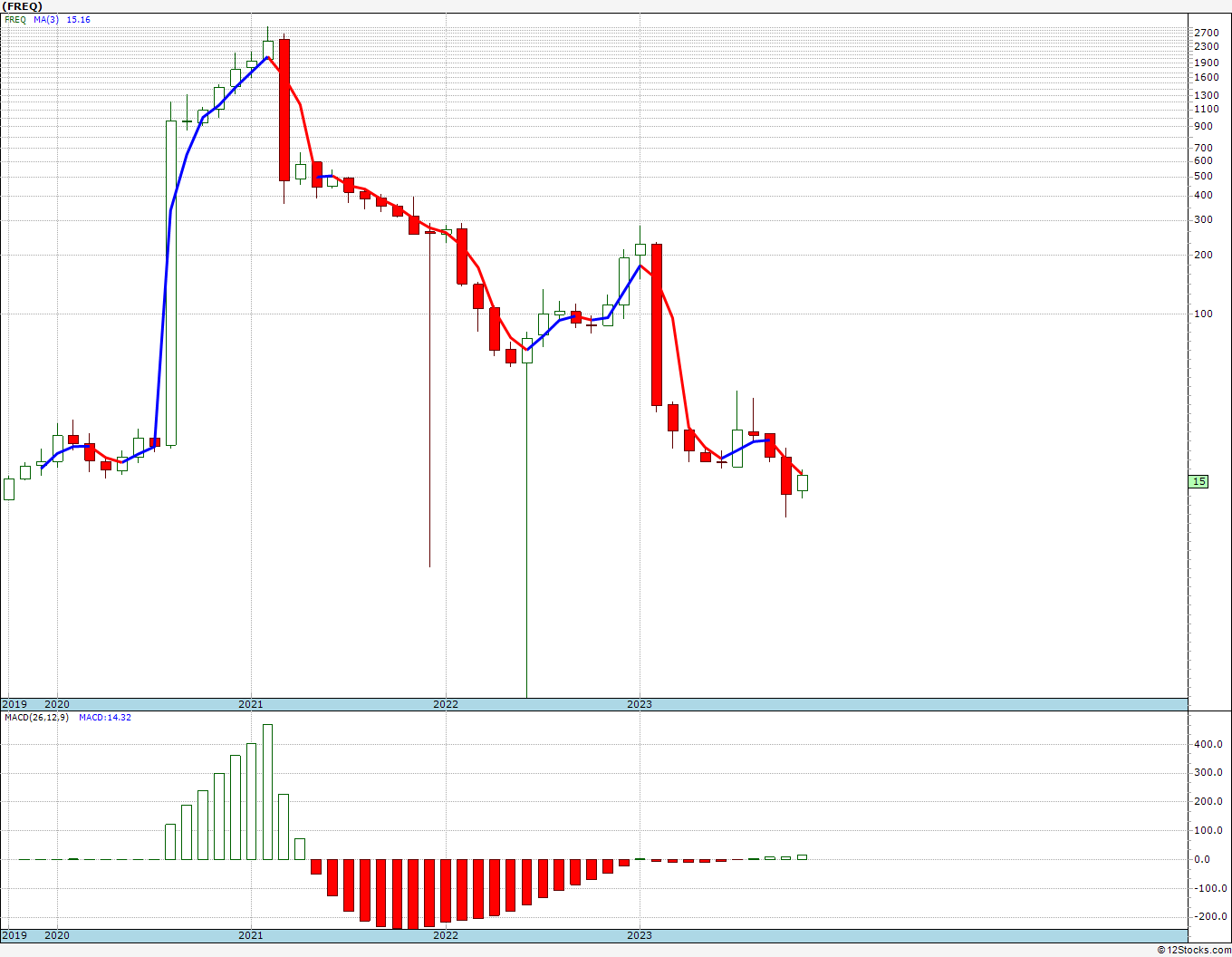Select 2023 on the price chart time axis

[640, 704]
